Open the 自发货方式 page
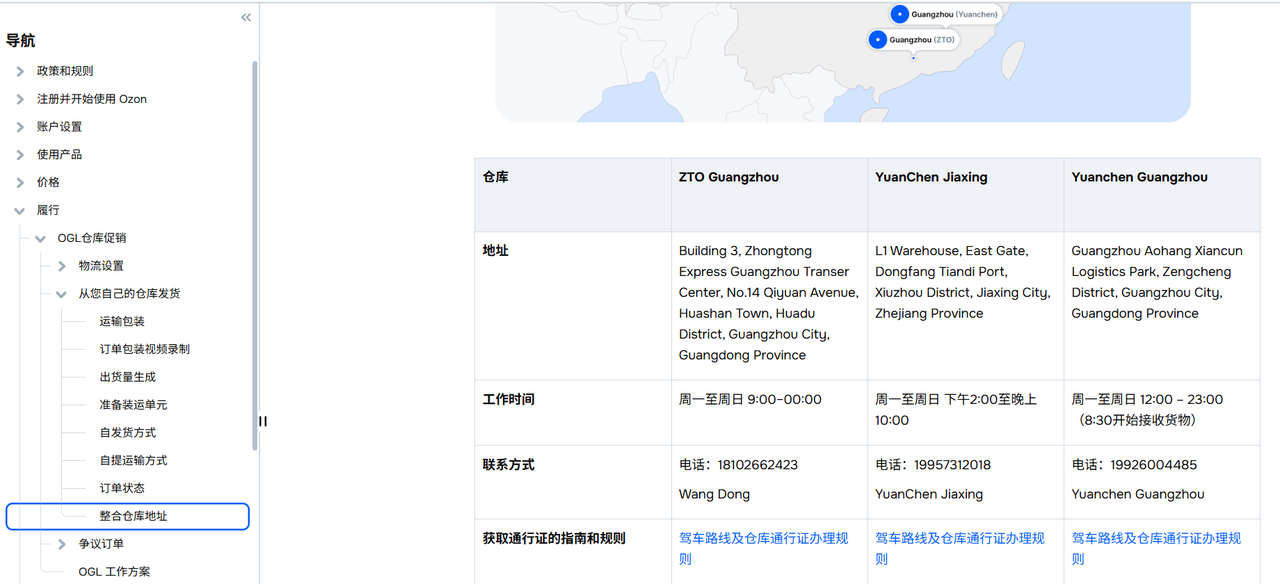This screenshot has width=1280, height=584. 128,433
